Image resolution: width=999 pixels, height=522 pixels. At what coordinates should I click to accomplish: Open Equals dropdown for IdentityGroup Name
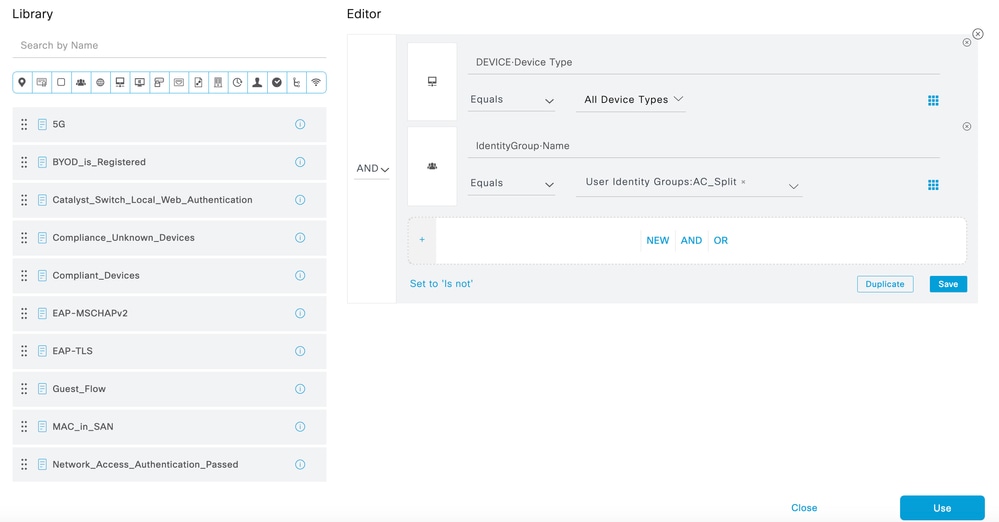point(512,184)
